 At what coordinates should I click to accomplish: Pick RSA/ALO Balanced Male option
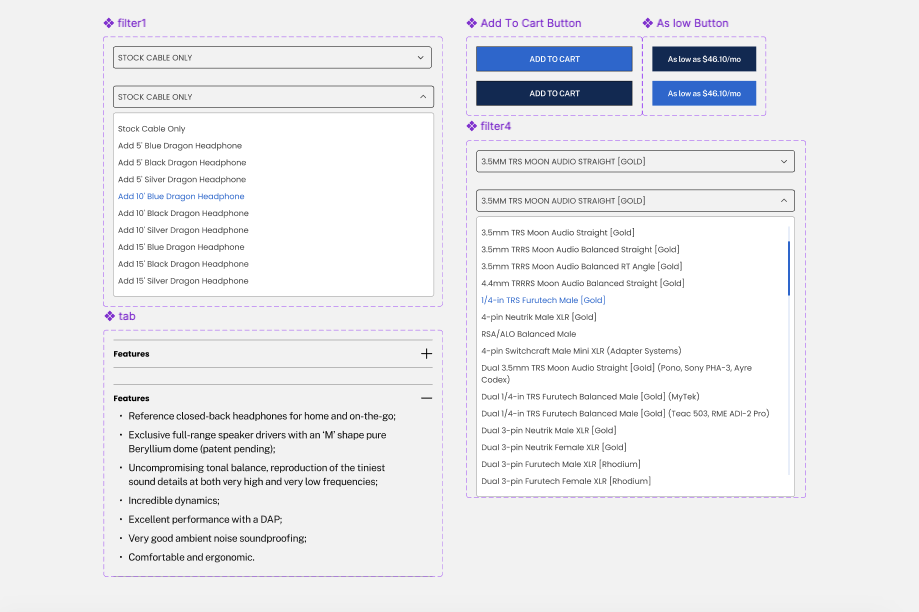coord(529,334)
